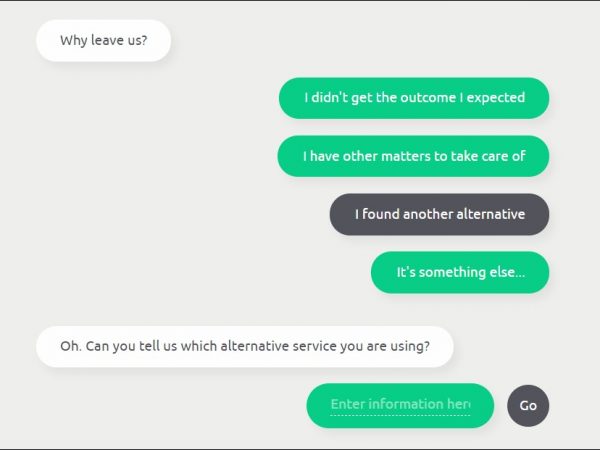This screenshot has width=600, height=450.
Task: Click the dotted underline of the input field
Action: pyautogui.click(x=400, y=414)
